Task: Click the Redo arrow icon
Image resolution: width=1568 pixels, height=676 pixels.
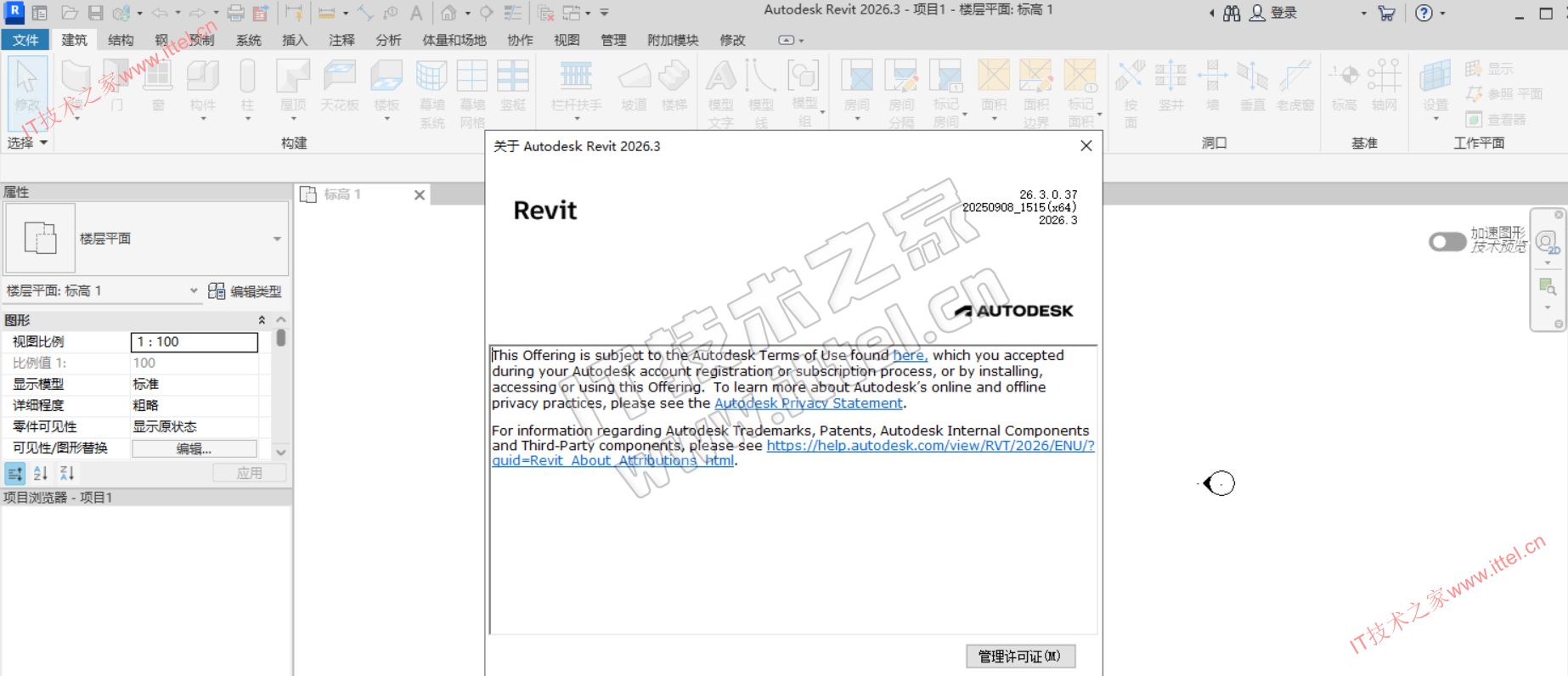Action: click(x=197, y=13)
